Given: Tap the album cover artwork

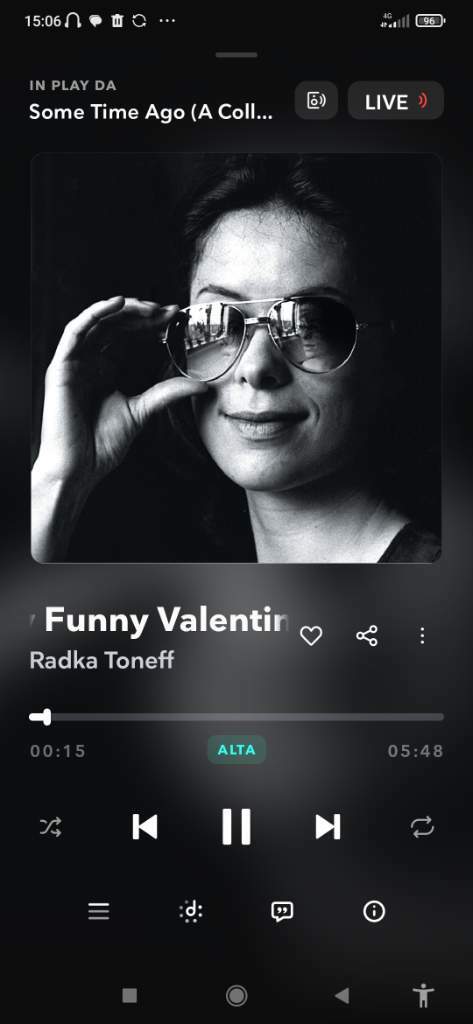Looking at the screenshot, I should click(x=236, y=358).
